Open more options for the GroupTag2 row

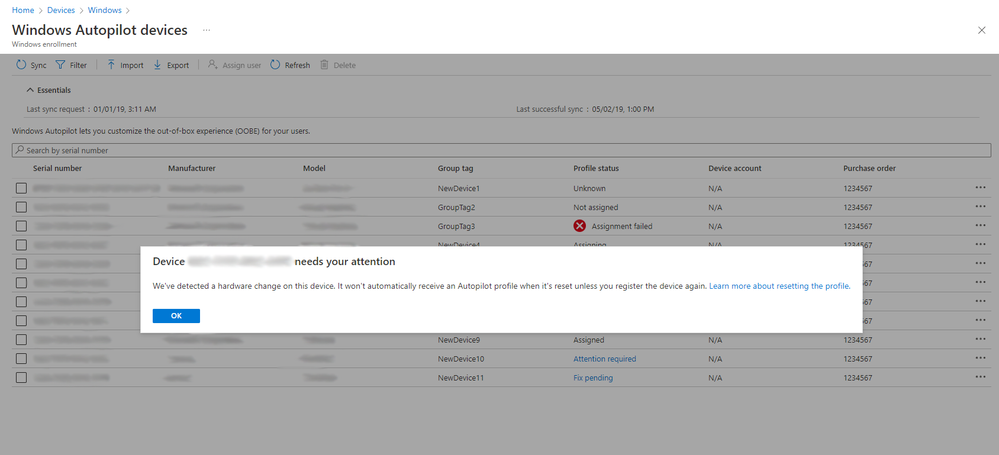(x=980, y=206)
